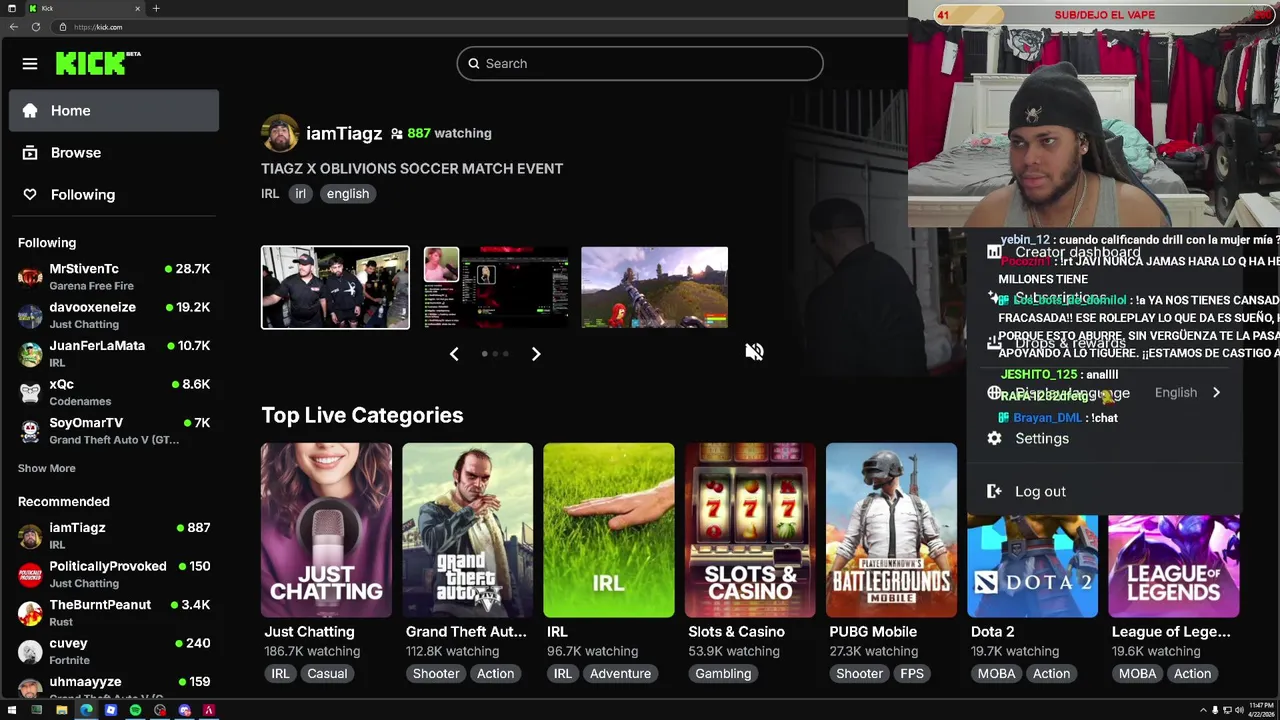Open Spotify from the taskbar
1280x720 pixels.
pos(135,710)
